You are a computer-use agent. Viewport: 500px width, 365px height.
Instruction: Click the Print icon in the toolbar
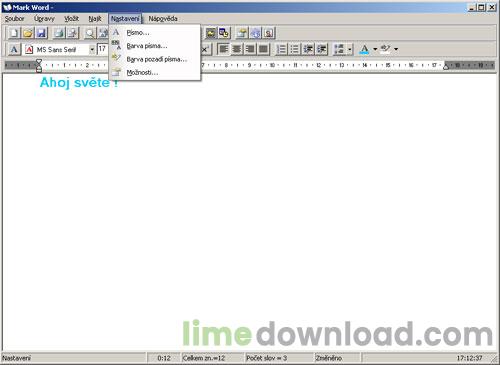59,33
